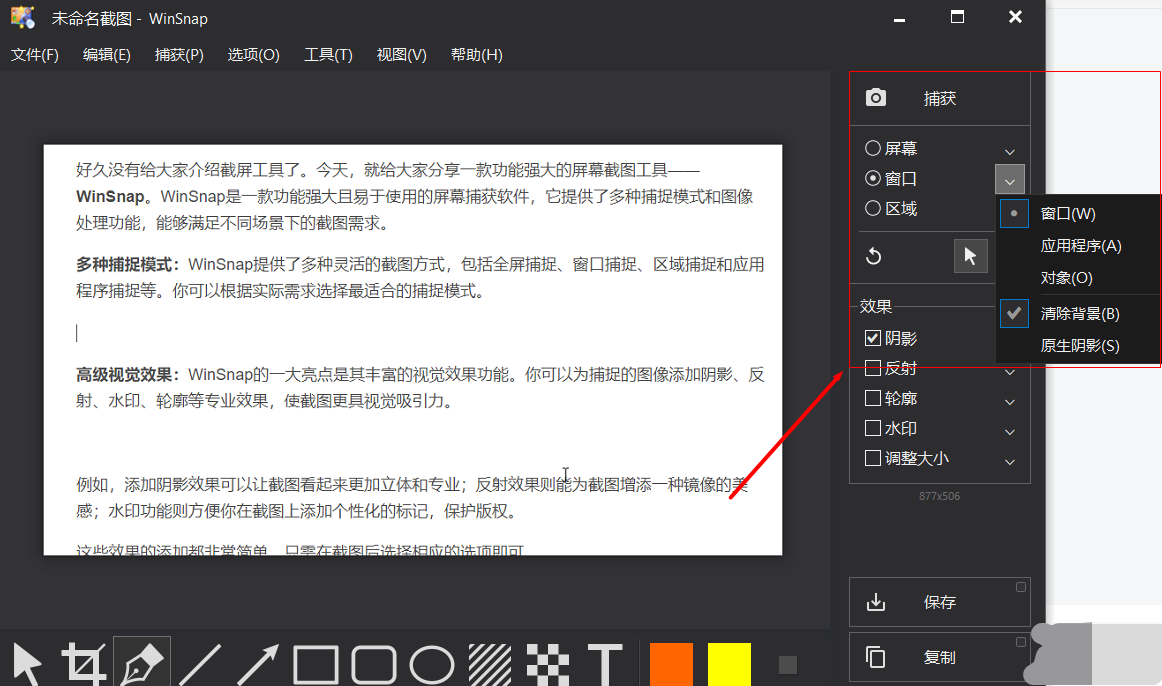Select the straight Line tool
This screenshot has height=686, width=1162.
[200, 664]
